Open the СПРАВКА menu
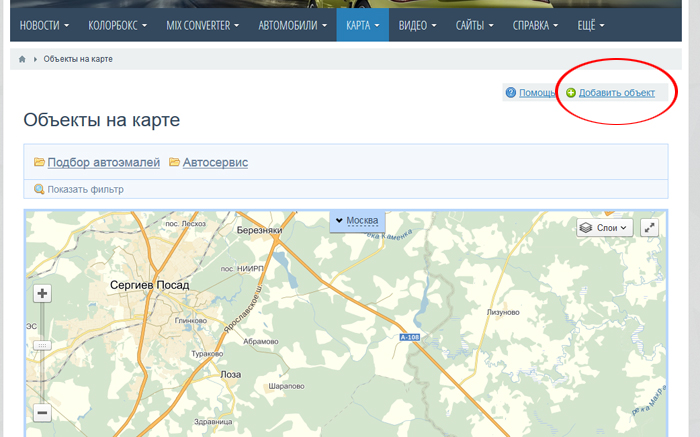700x437 pixels. click(535, 25)
